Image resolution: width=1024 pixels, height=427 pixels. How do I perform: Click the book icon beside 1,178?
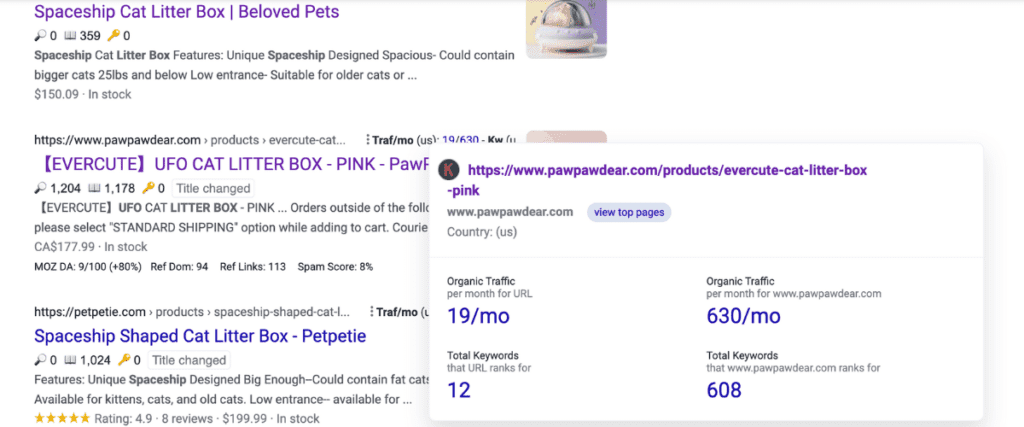(94, 188)
